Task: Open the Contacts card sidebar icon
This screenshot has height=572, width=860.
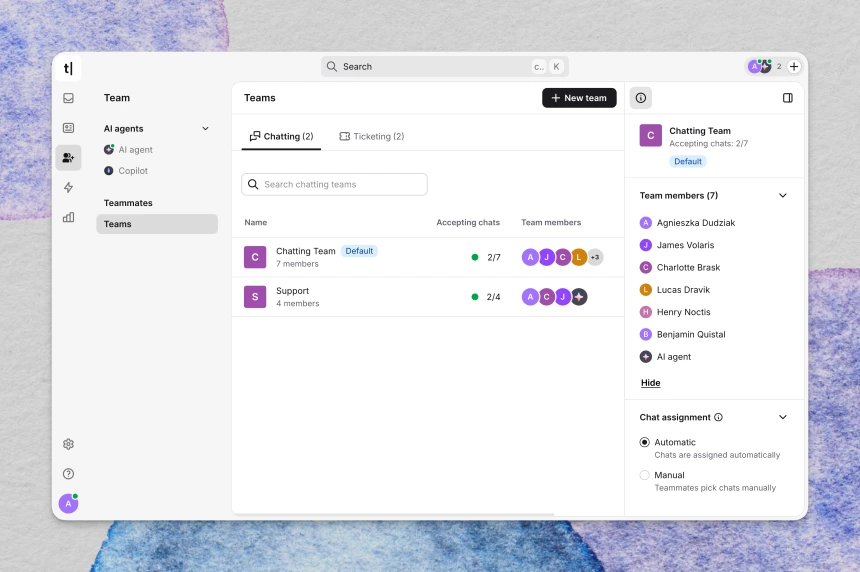Action: [69, 128]
